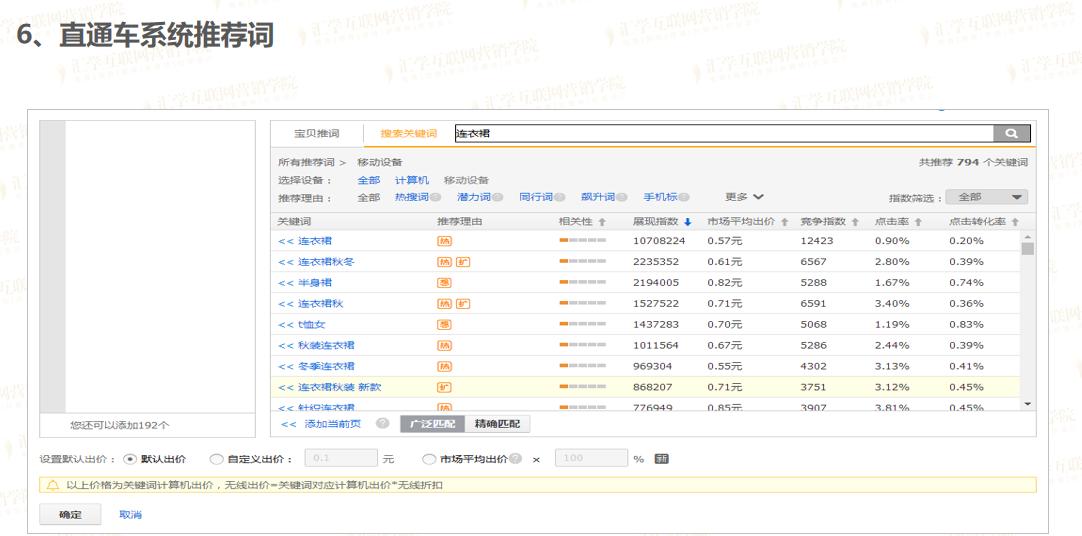Click the 扩 tag in 连衣裙秋冬 row
Viewport: 1082px width, 536px height.
(x=463, y=262)
